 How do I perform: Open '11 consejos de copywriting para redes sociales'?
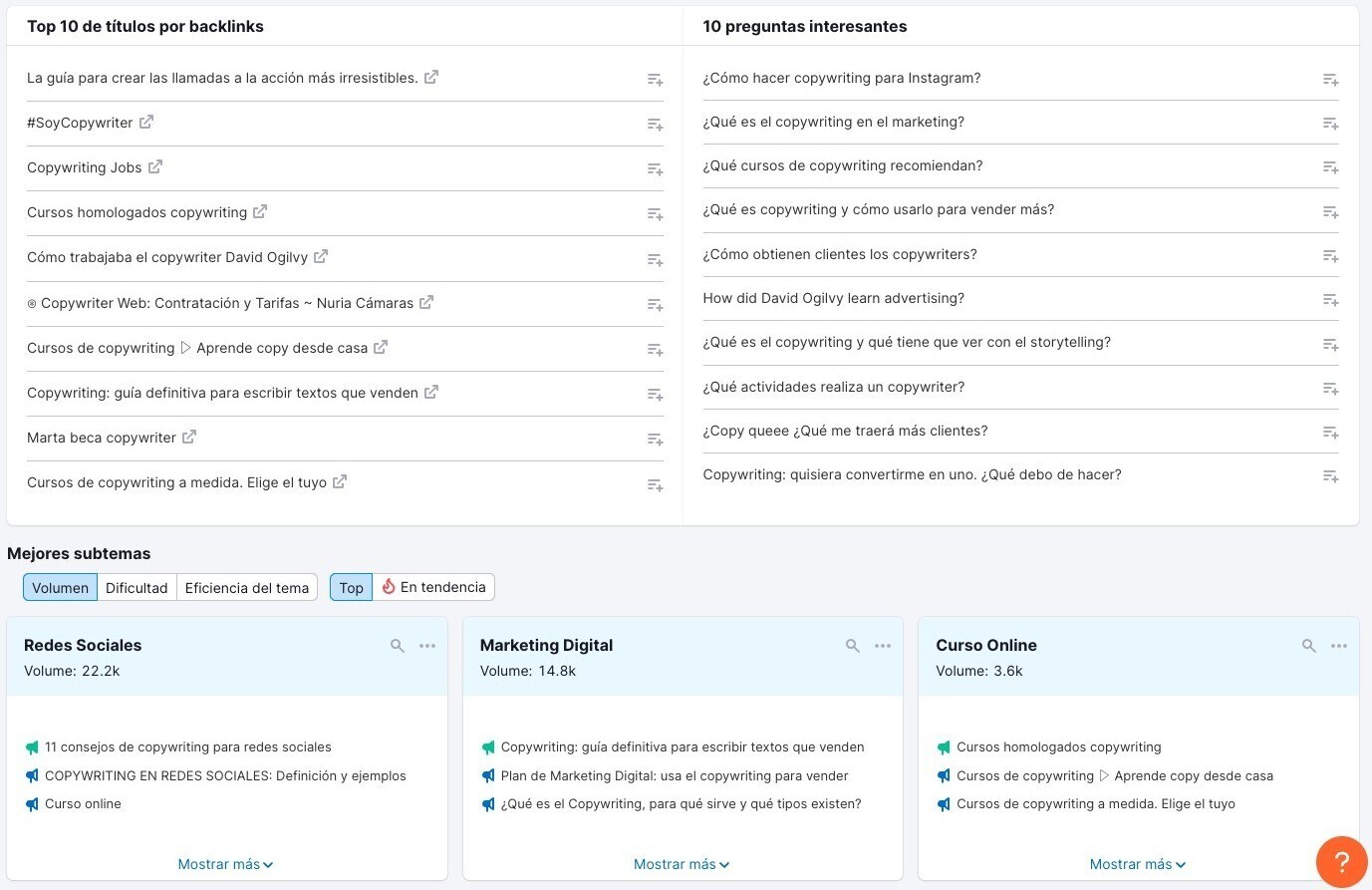pyautogui.click(x=188, y=746)
